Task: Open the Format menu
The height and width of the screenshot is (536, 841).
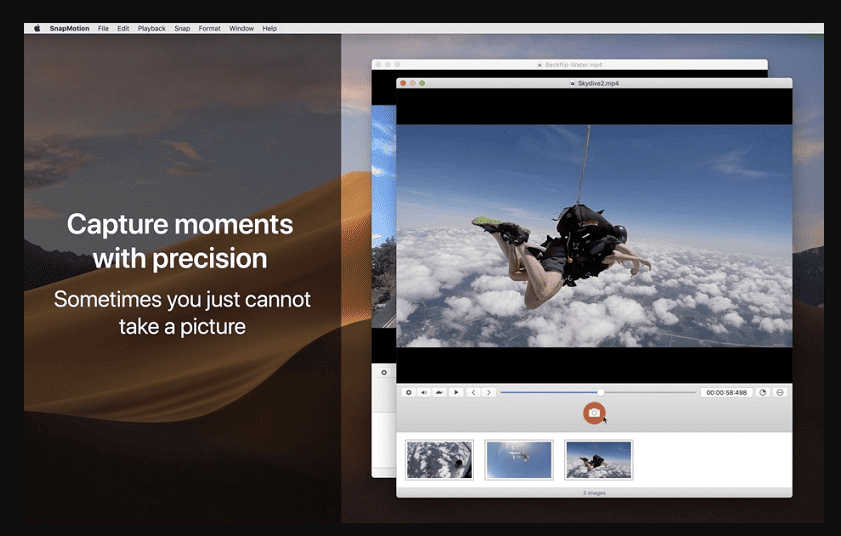Action: coord(210,28)
